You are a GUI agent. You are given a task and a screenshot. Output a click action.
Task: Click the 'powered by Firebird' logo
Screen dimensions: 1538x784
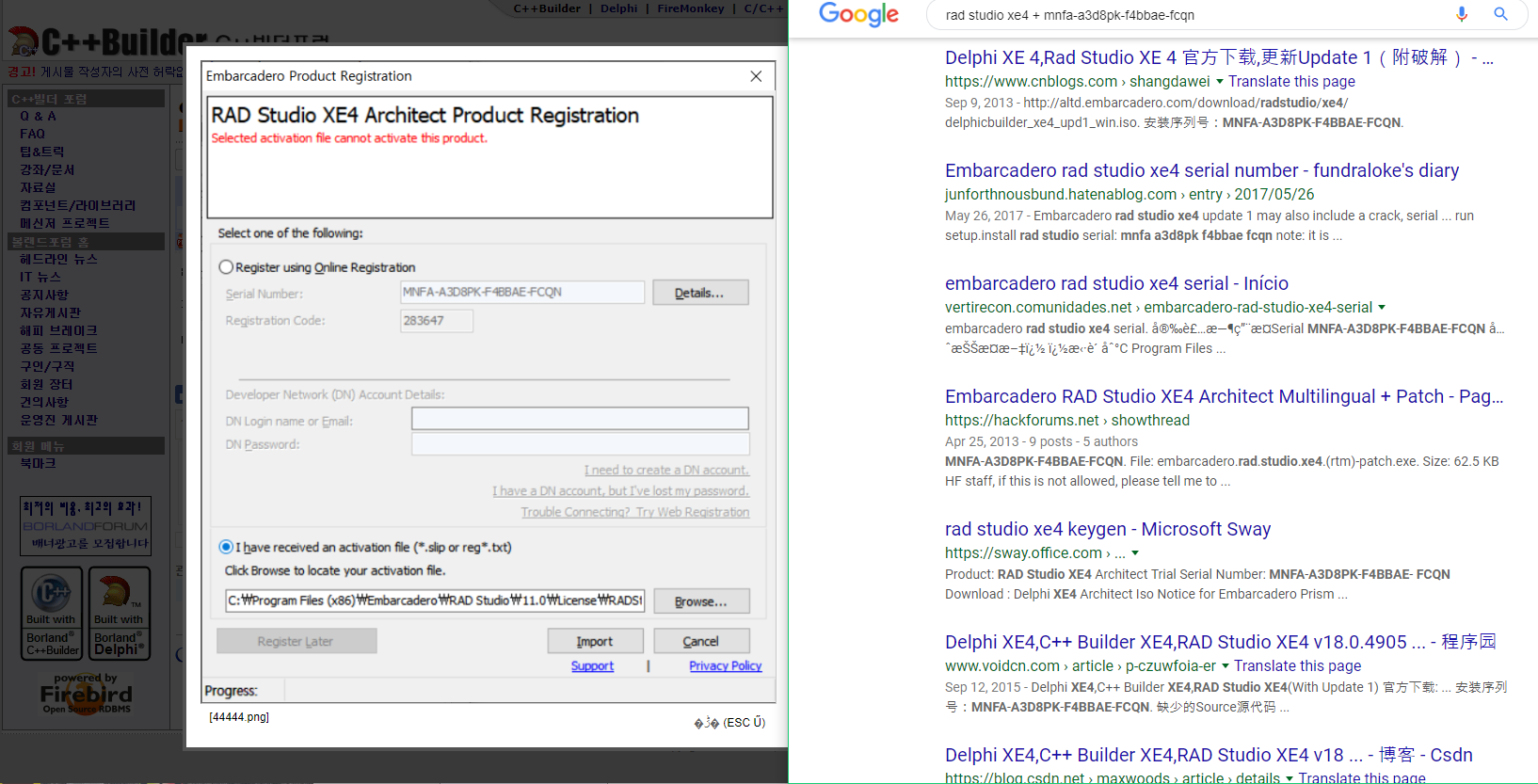[86, 694]
